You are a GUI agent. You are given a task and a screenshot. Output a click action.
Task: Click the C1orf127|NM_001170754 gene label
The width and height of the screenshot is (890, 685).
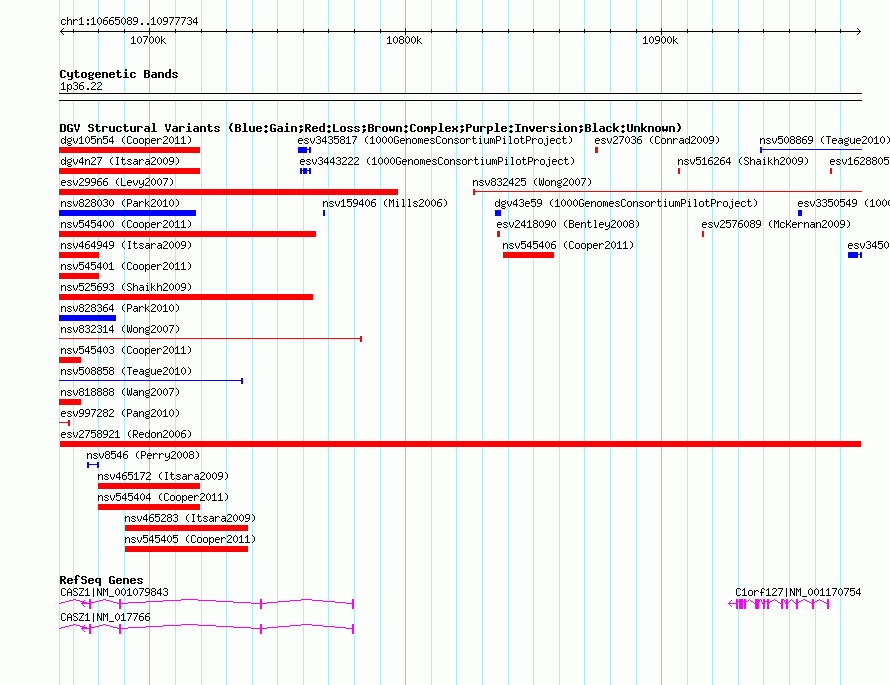click(x=798, y=592)
